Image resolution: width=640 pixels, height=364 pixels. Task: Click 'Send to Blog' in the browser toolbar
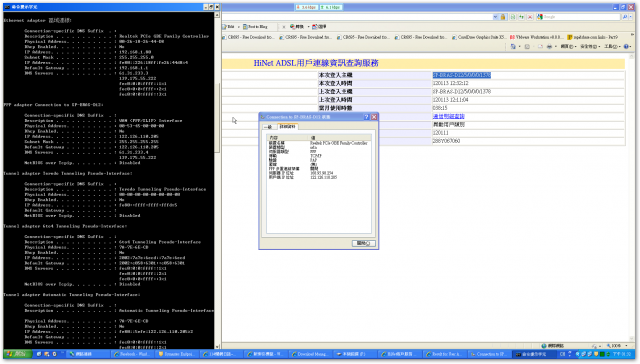[256, 27]
